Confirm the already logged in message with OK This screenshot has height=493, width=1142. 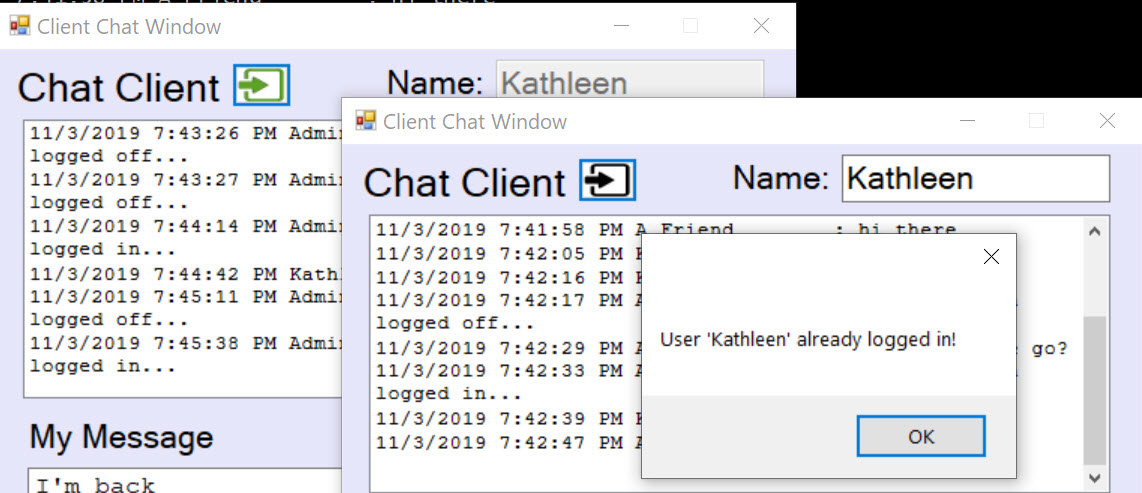click(x=921, y=436)
